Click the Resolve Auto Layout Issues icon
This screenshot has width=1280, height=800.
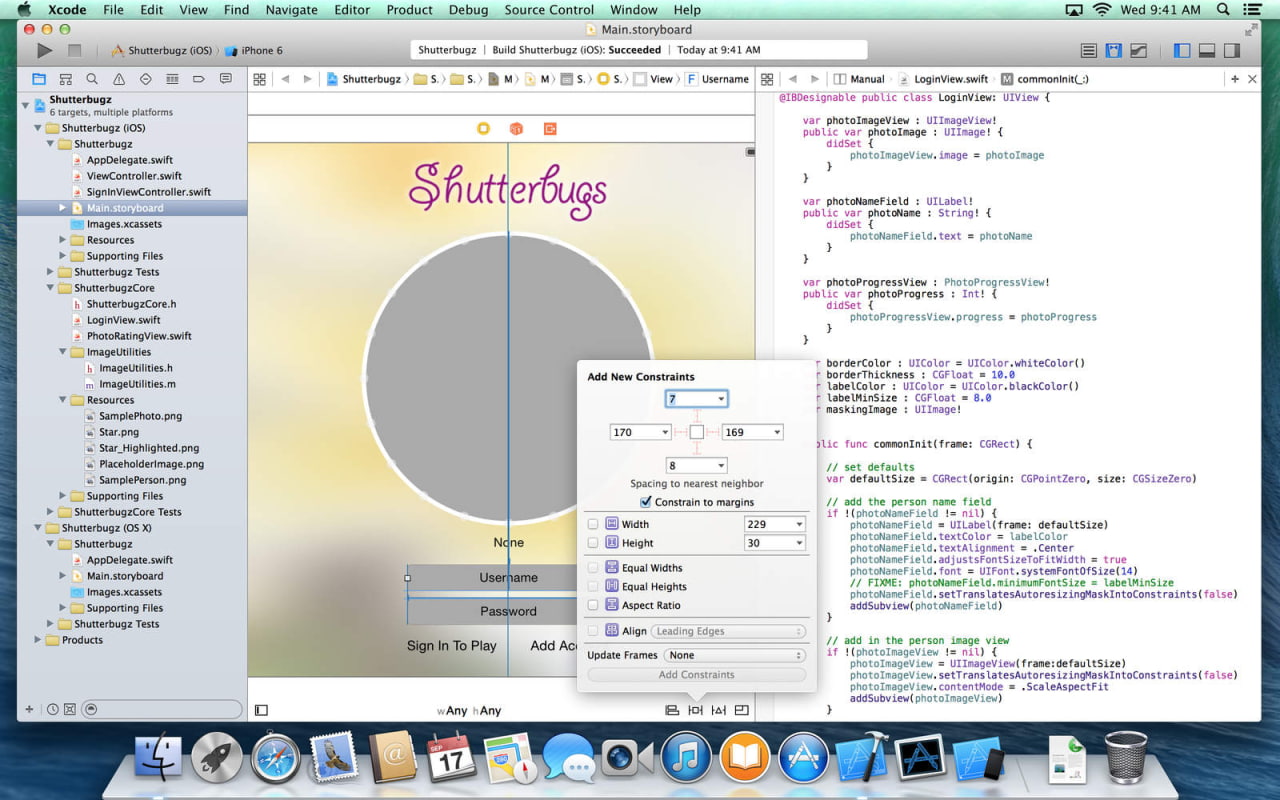tap(718, 710)
